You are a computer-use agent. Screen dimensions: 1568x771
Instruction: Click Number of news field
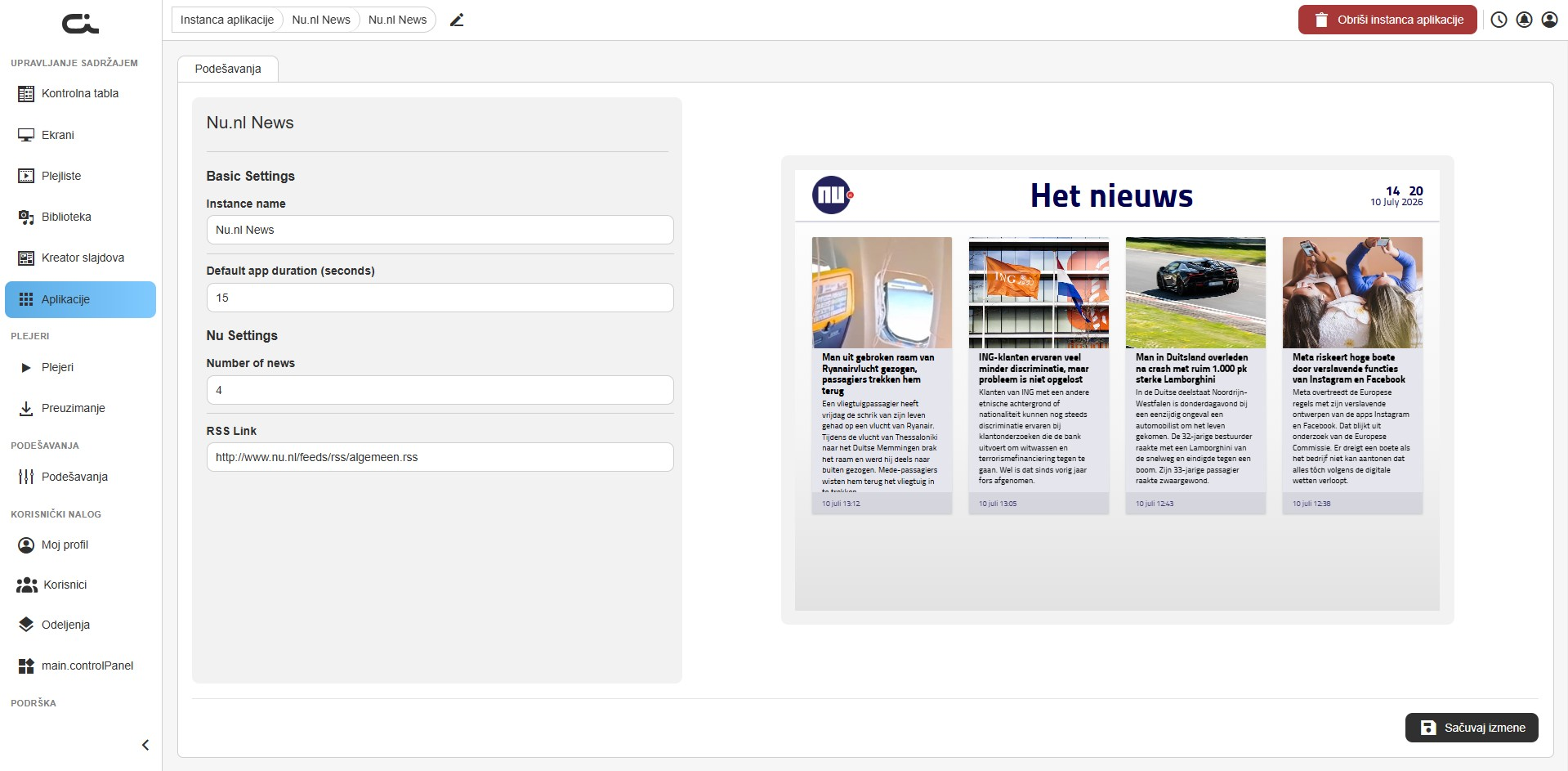[440, 390]
